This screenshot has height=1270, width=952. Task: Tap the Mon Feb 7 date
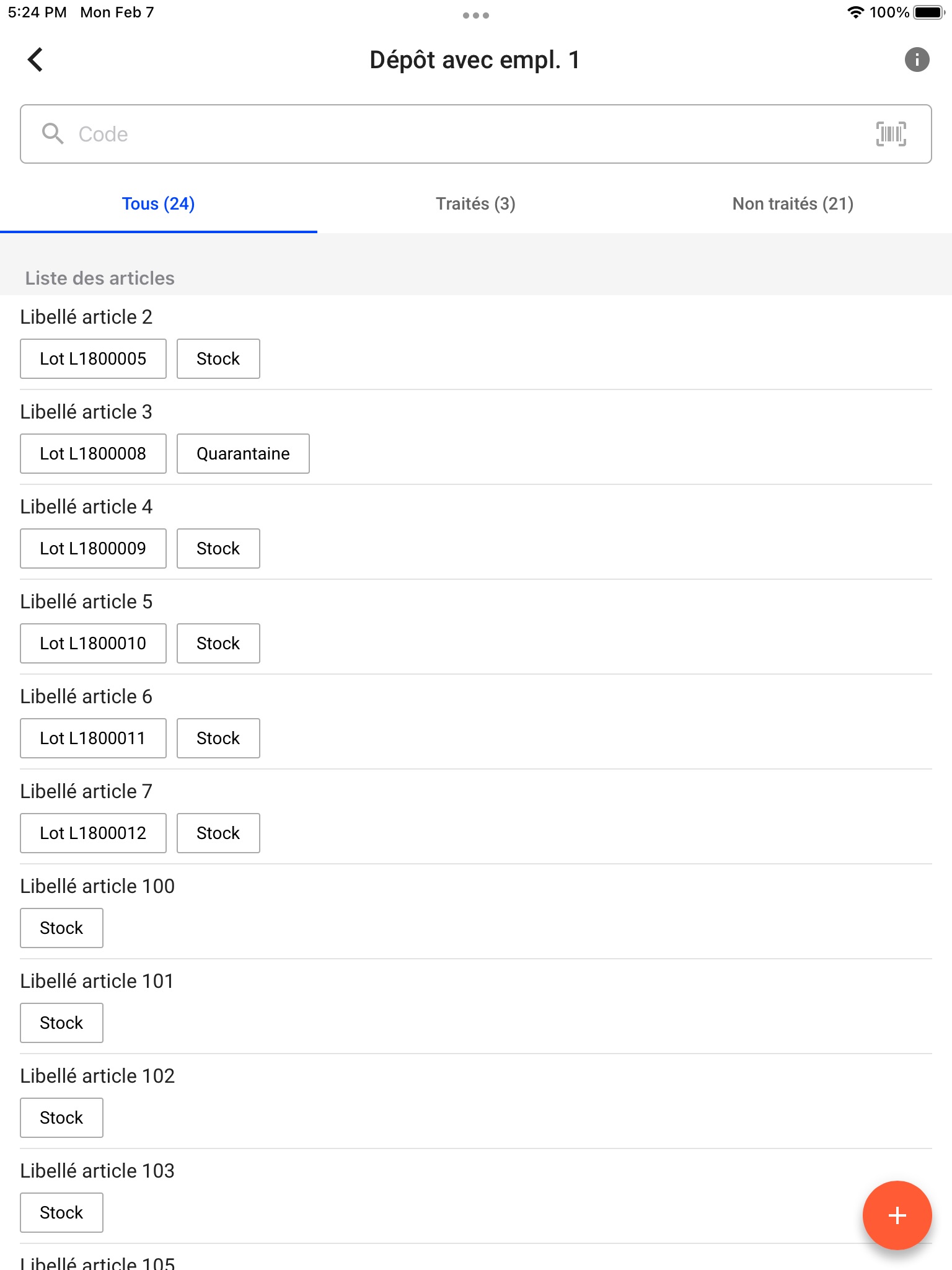click(117, 12)
